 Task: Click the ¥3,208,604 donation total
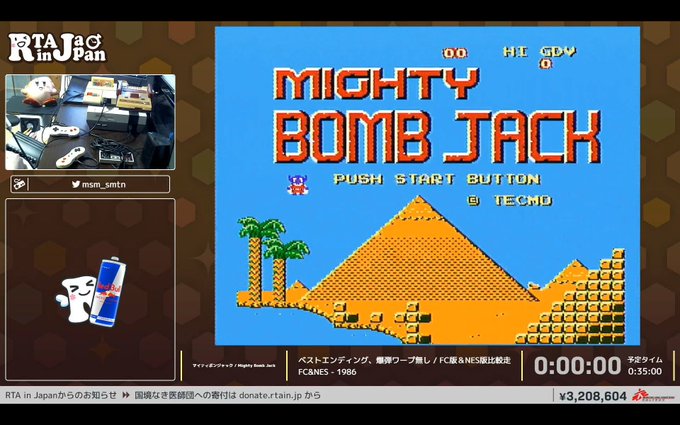[x=593, y=396]
